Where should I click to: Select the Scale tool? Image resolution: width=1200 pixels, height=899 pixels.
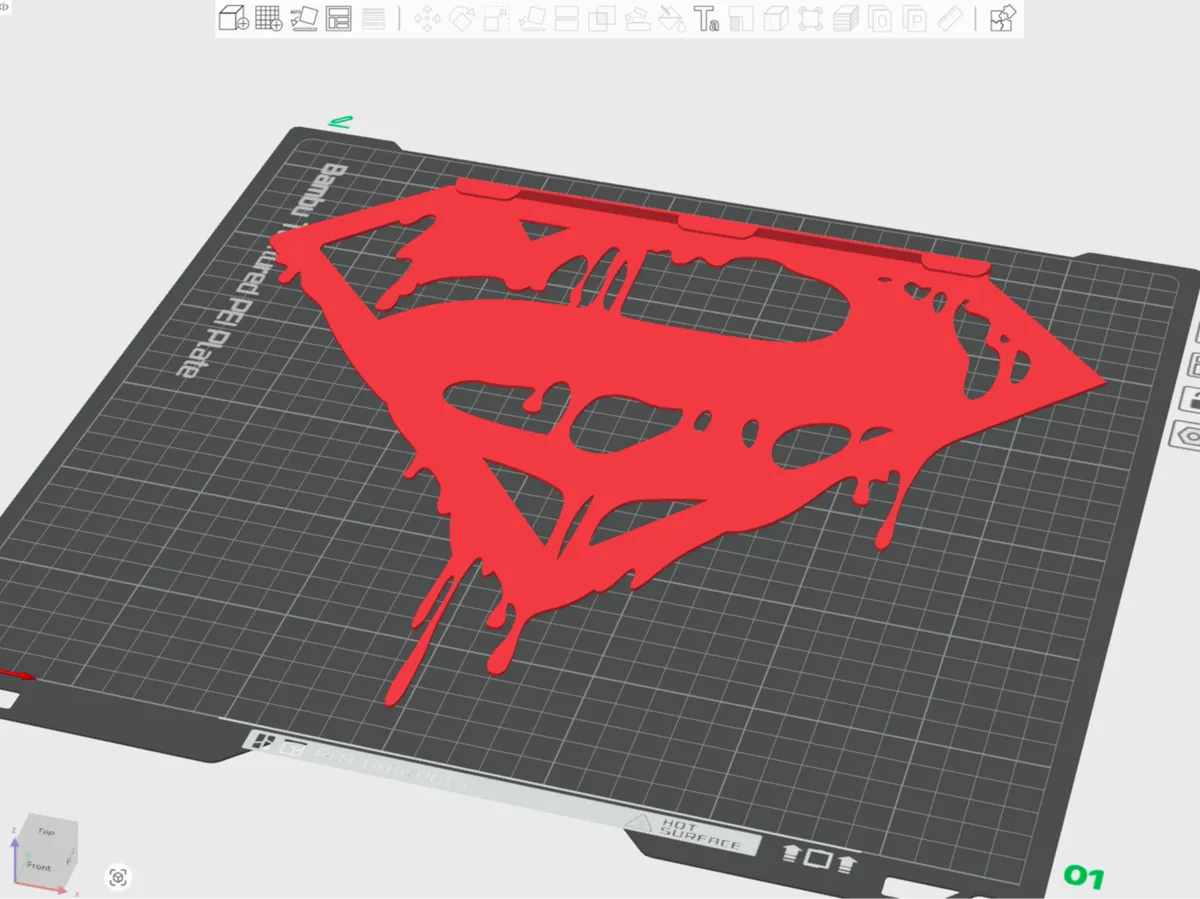[x=497, y=18]
